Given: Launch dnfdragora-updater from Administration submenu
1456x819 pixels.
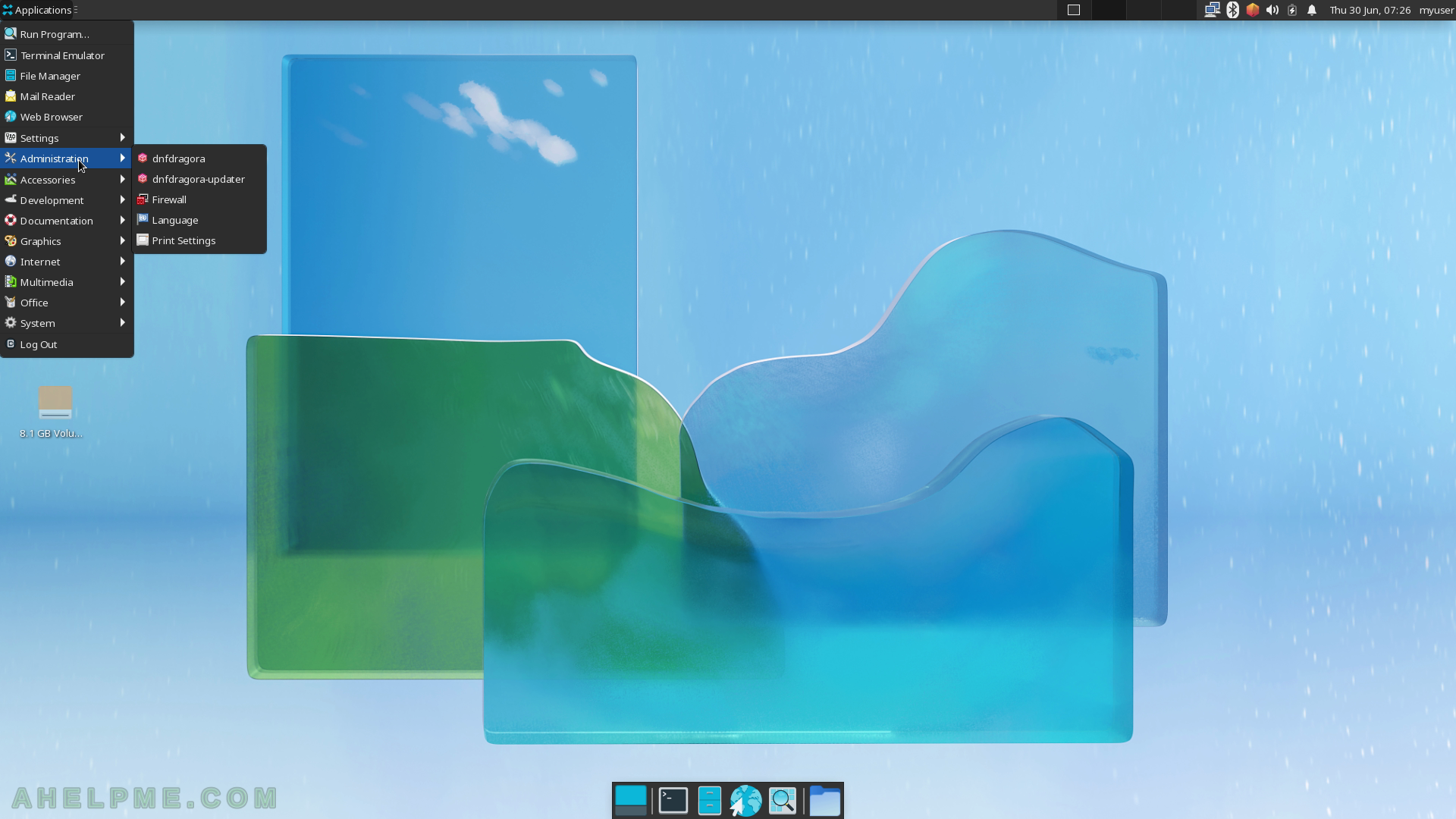Looking at the screenshot, I should (199, 179).
